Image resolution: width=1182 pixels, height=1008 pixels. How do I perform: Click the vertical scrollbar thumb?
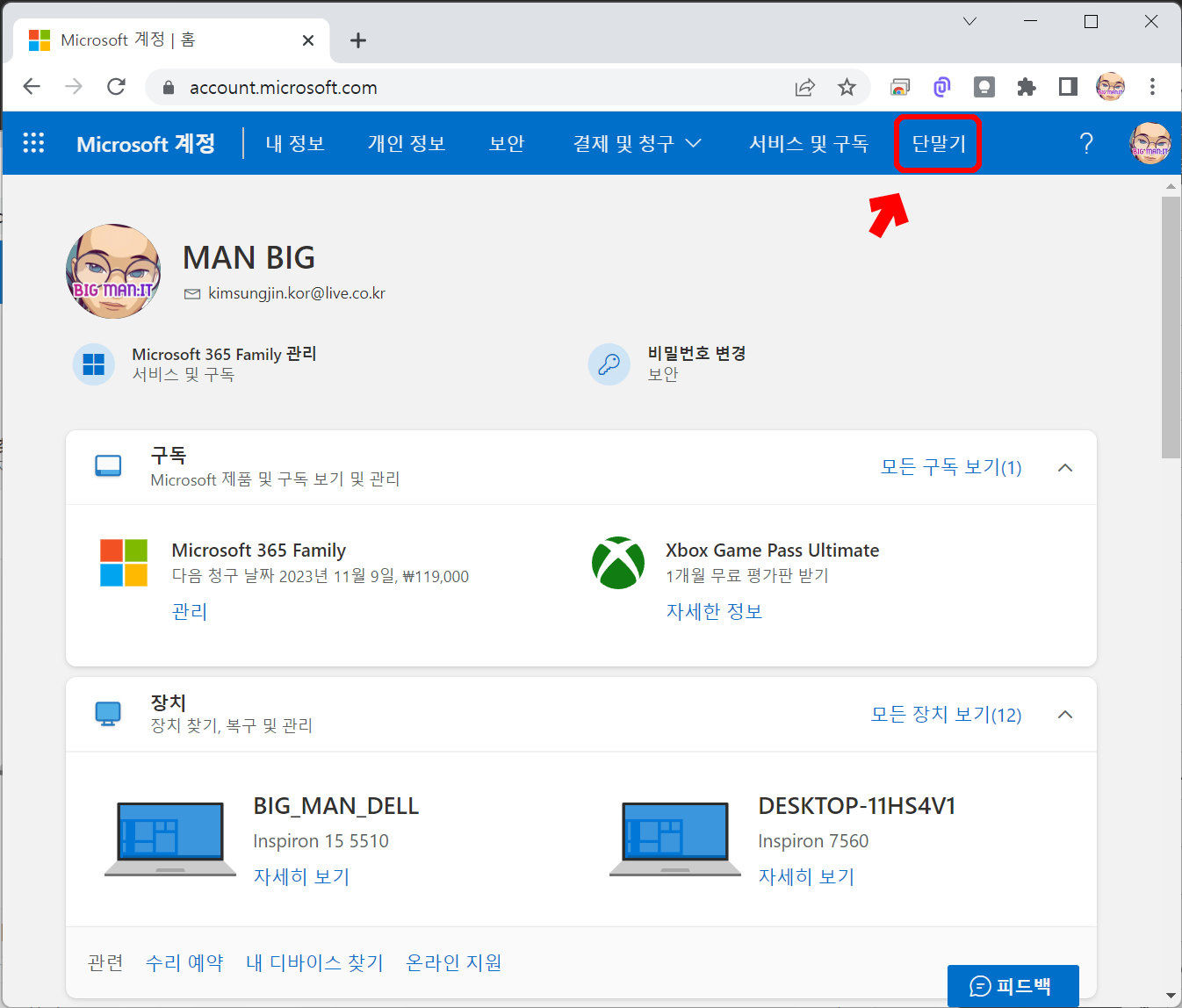[1171, 327]
